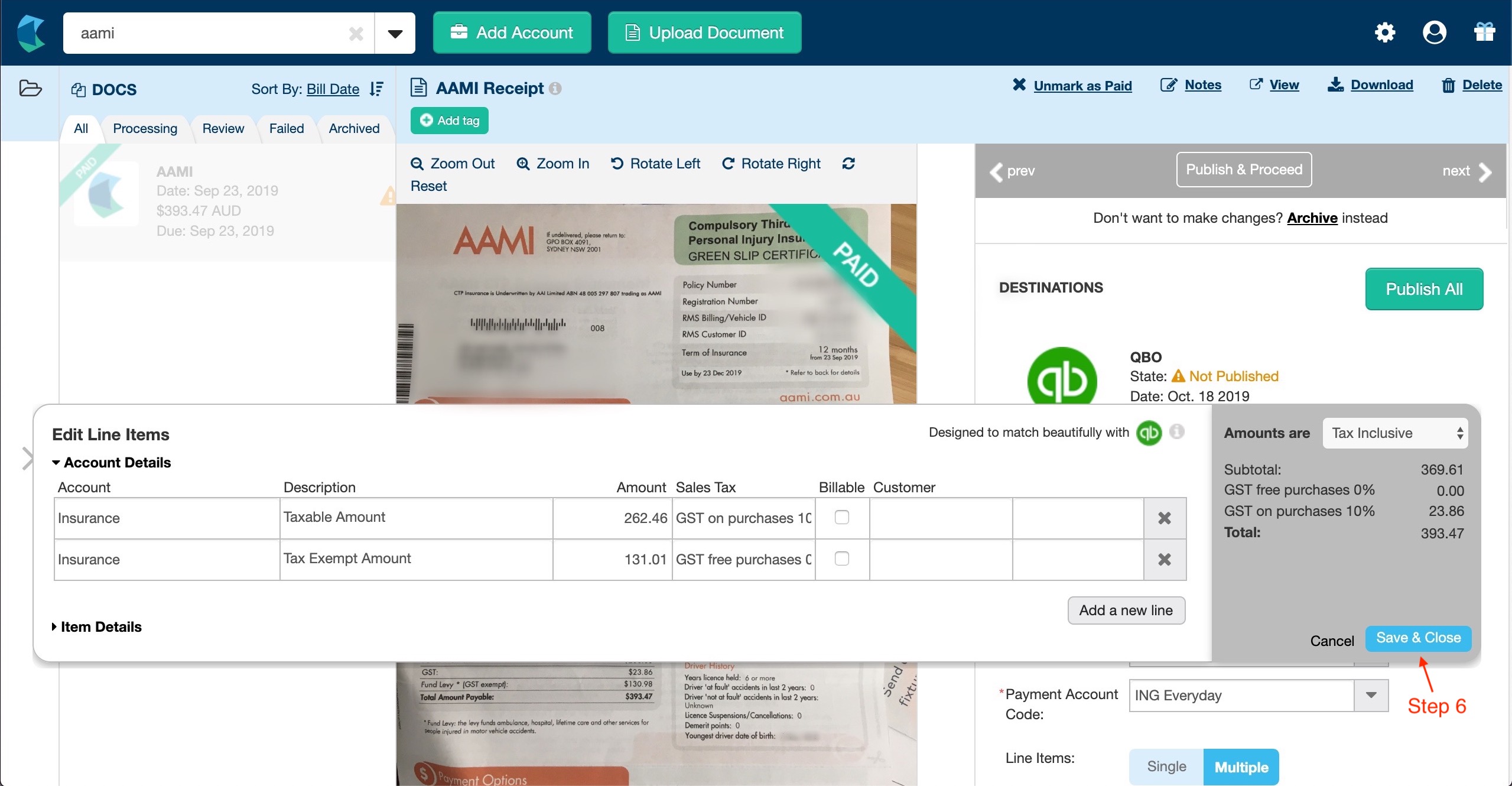Click the QuickBooks QBO logo
Viewport: 1512px width, 786px height.
click(x=1062, y=377)
